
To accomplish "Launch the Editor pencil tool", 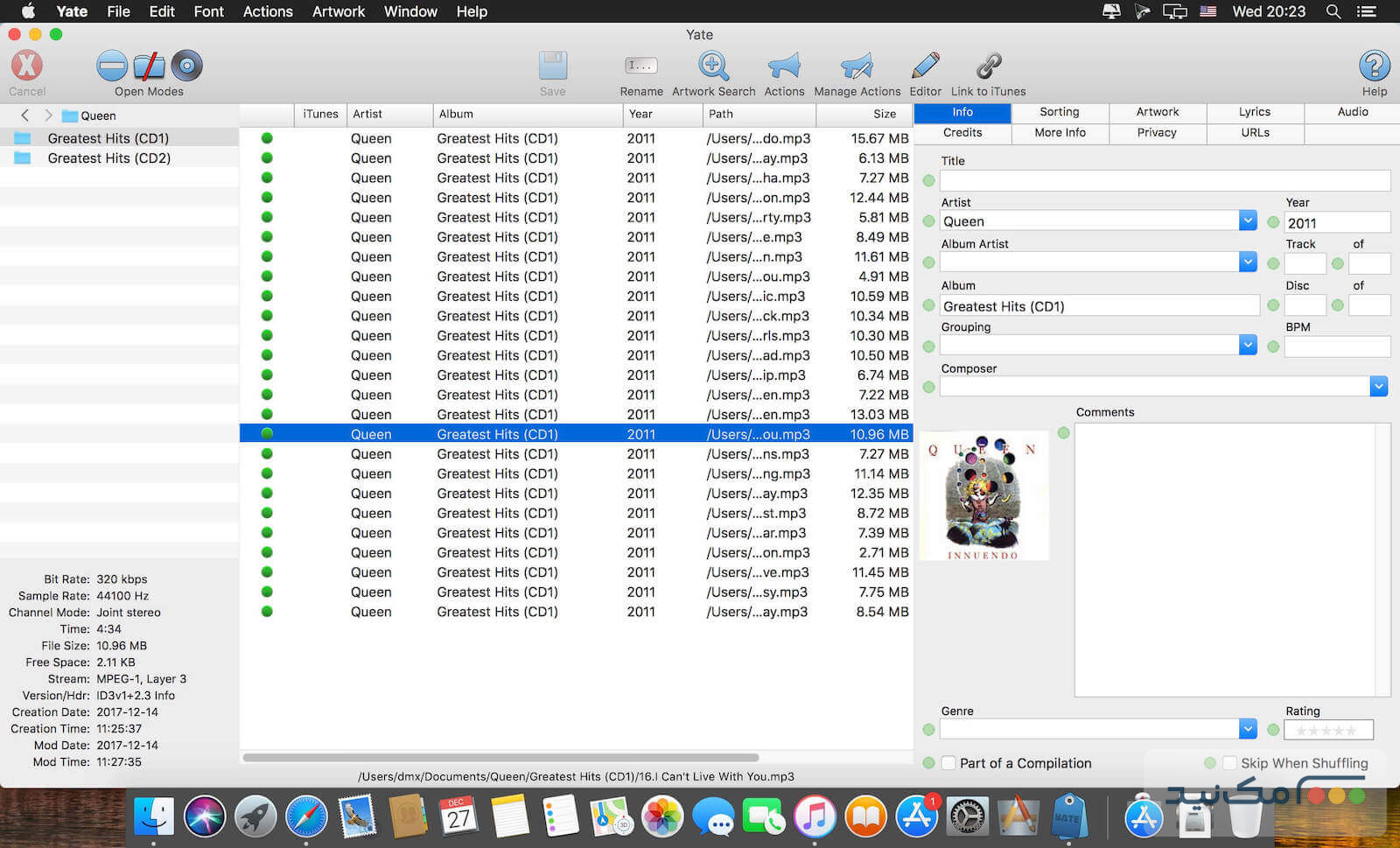I will 925,67.
